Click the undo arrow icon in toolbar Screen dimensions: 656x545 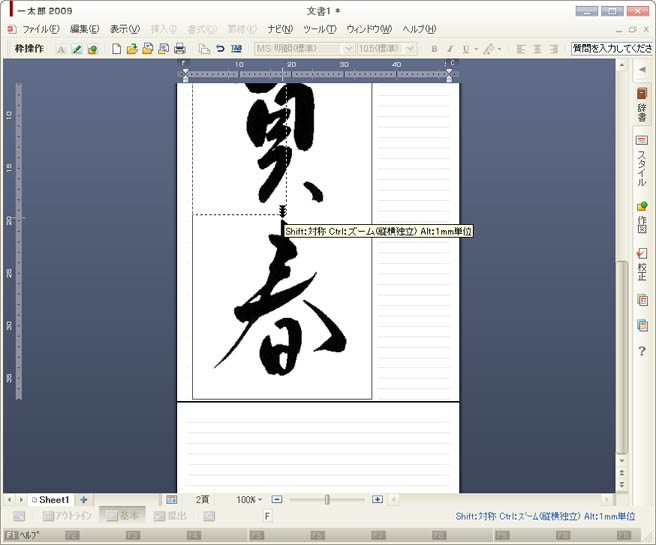(x=220, y=48)
